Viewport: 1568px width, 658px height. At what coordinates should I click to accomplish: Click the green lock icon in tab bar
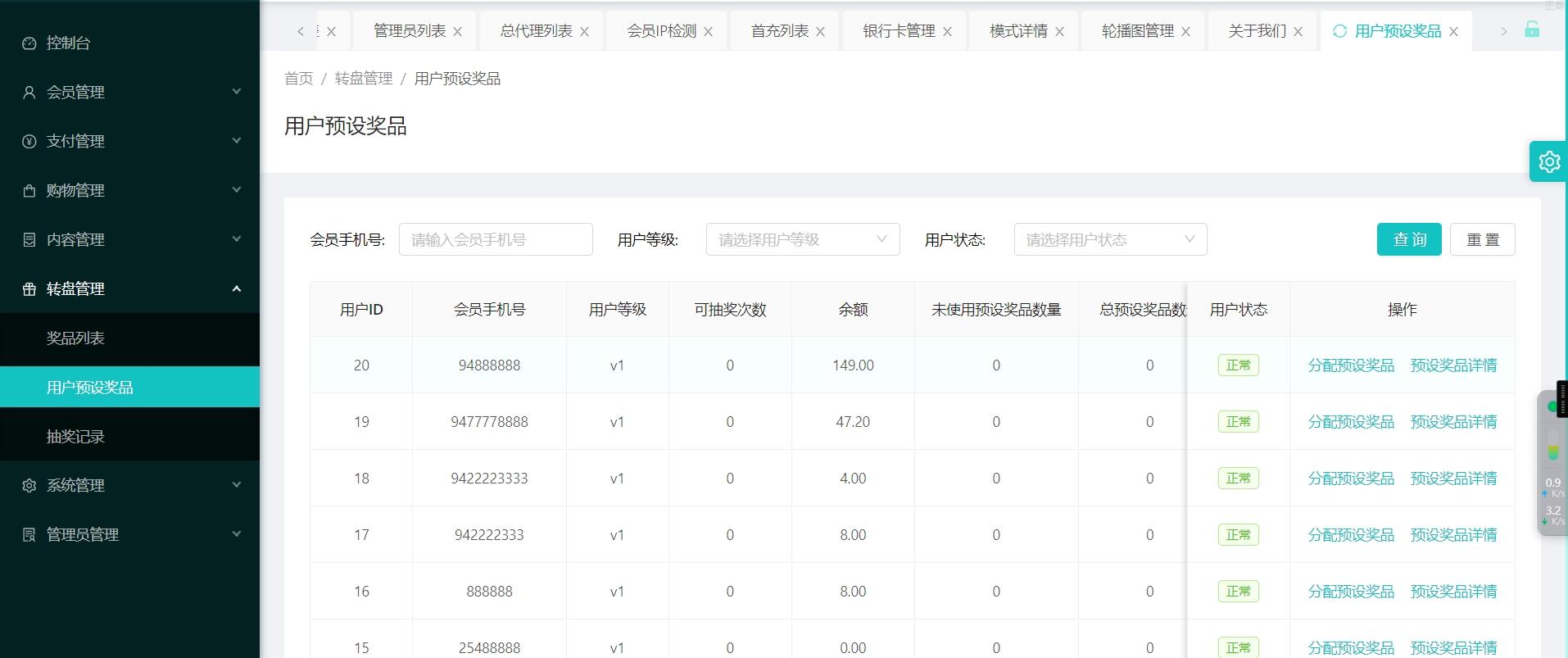[1531, 30]
